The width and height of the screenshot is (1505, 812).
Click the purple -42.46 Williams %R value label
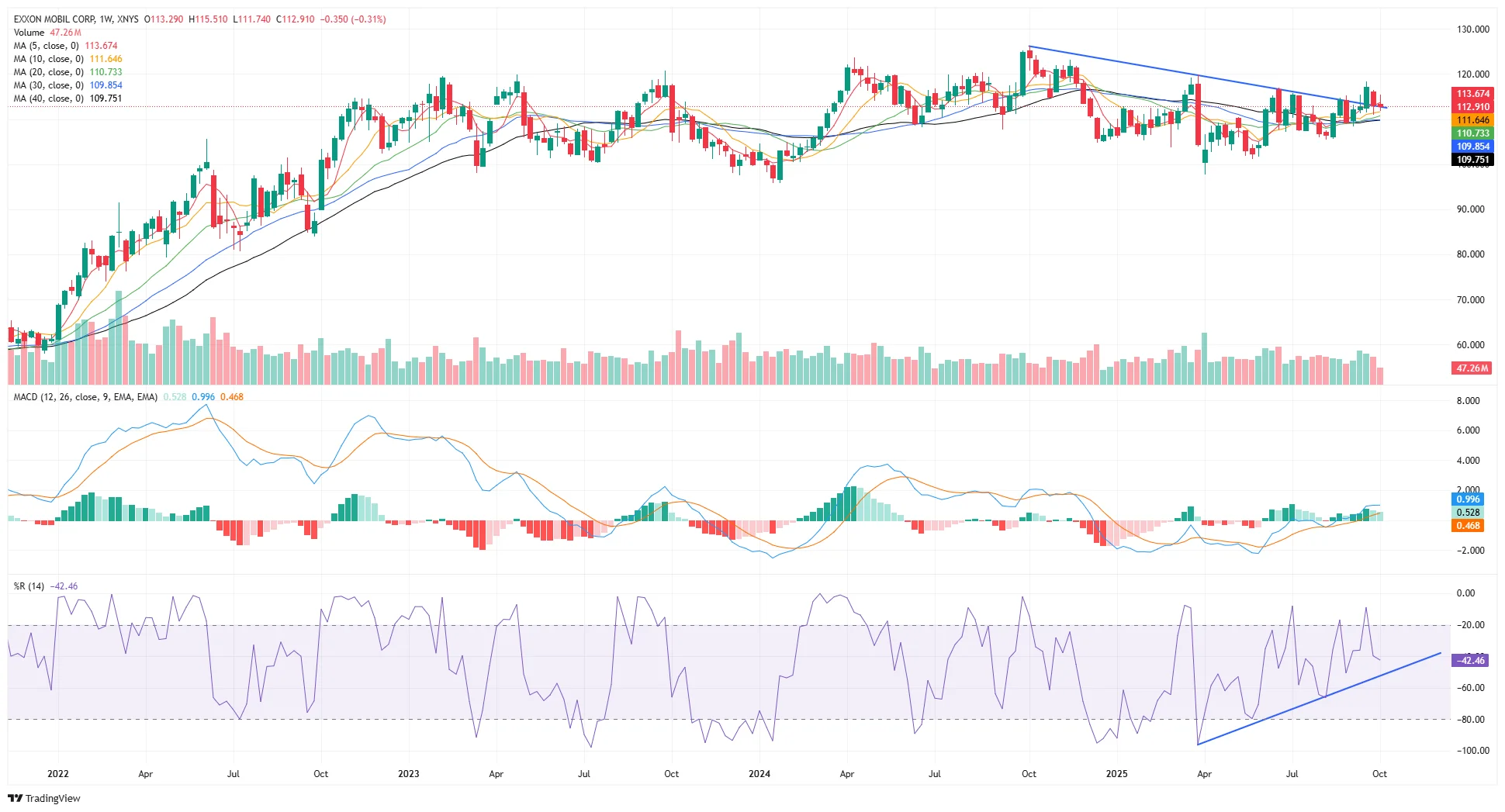pos(1470,660)
